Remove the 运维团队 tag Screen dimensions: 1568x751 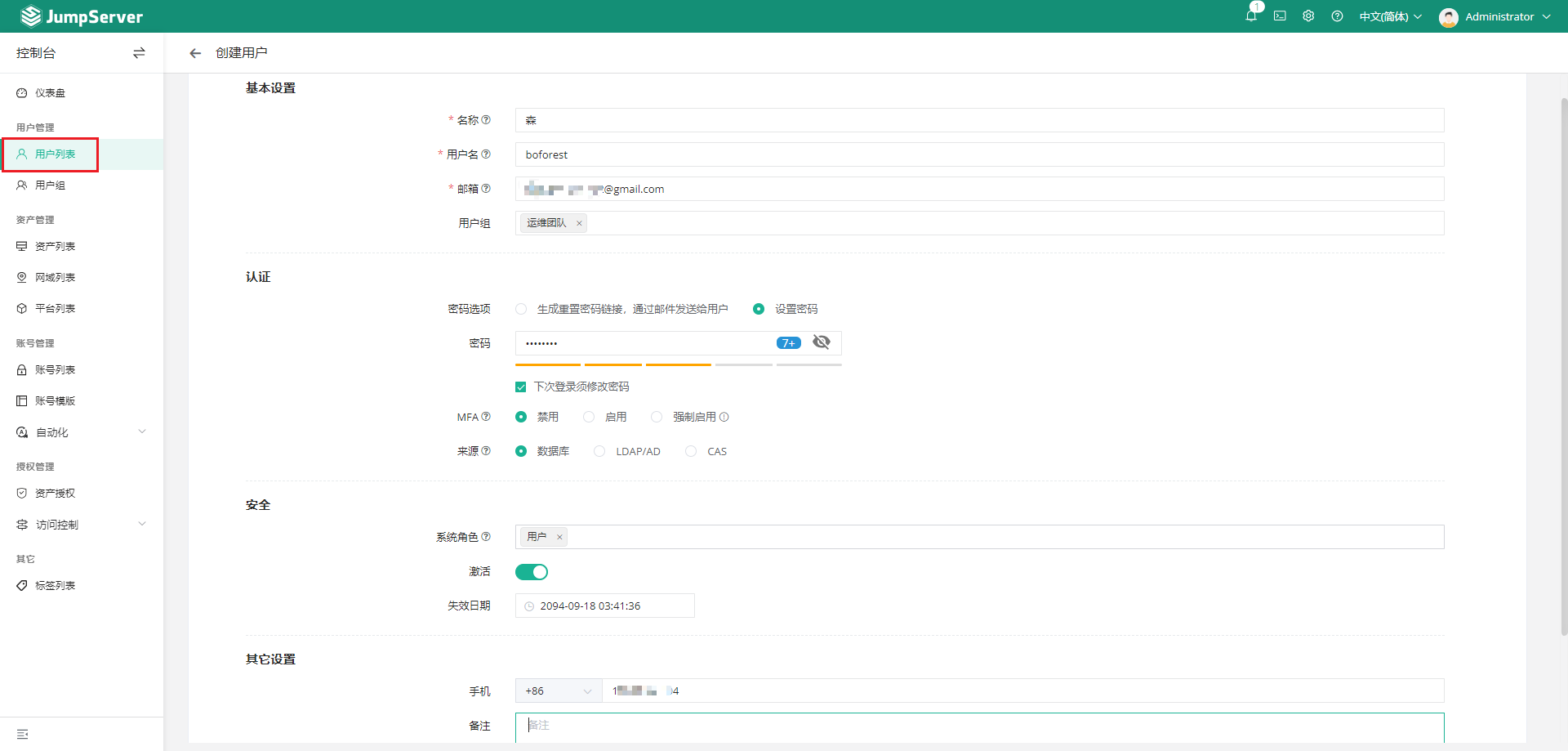(579, 223)
